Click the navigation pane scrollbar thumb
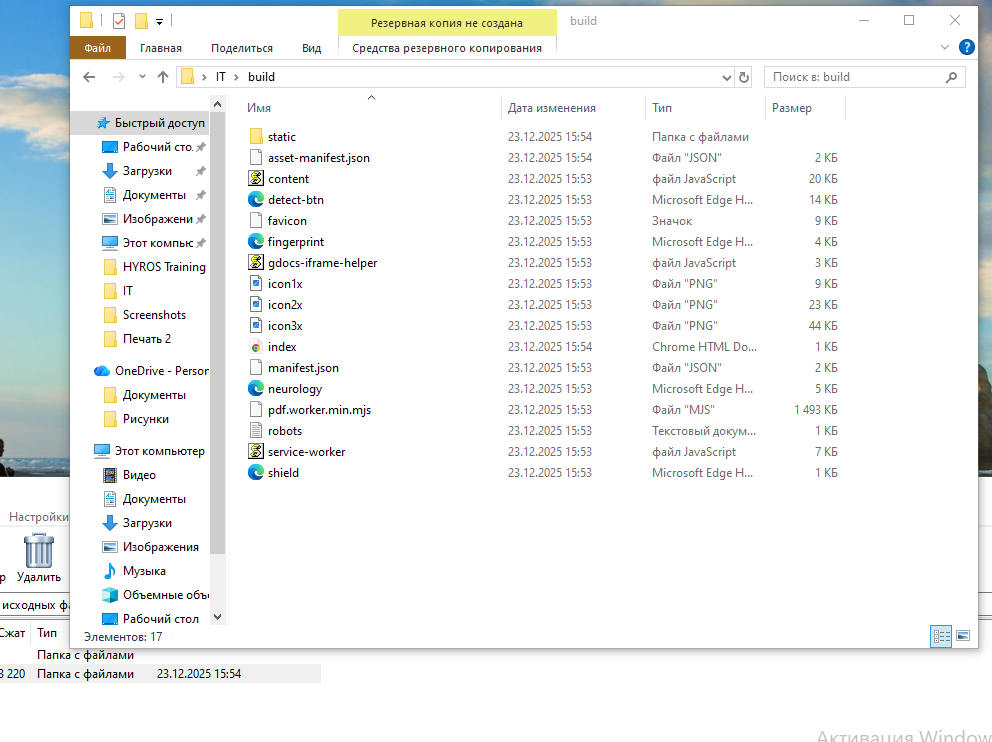The image size is (992, 742). 218,333
